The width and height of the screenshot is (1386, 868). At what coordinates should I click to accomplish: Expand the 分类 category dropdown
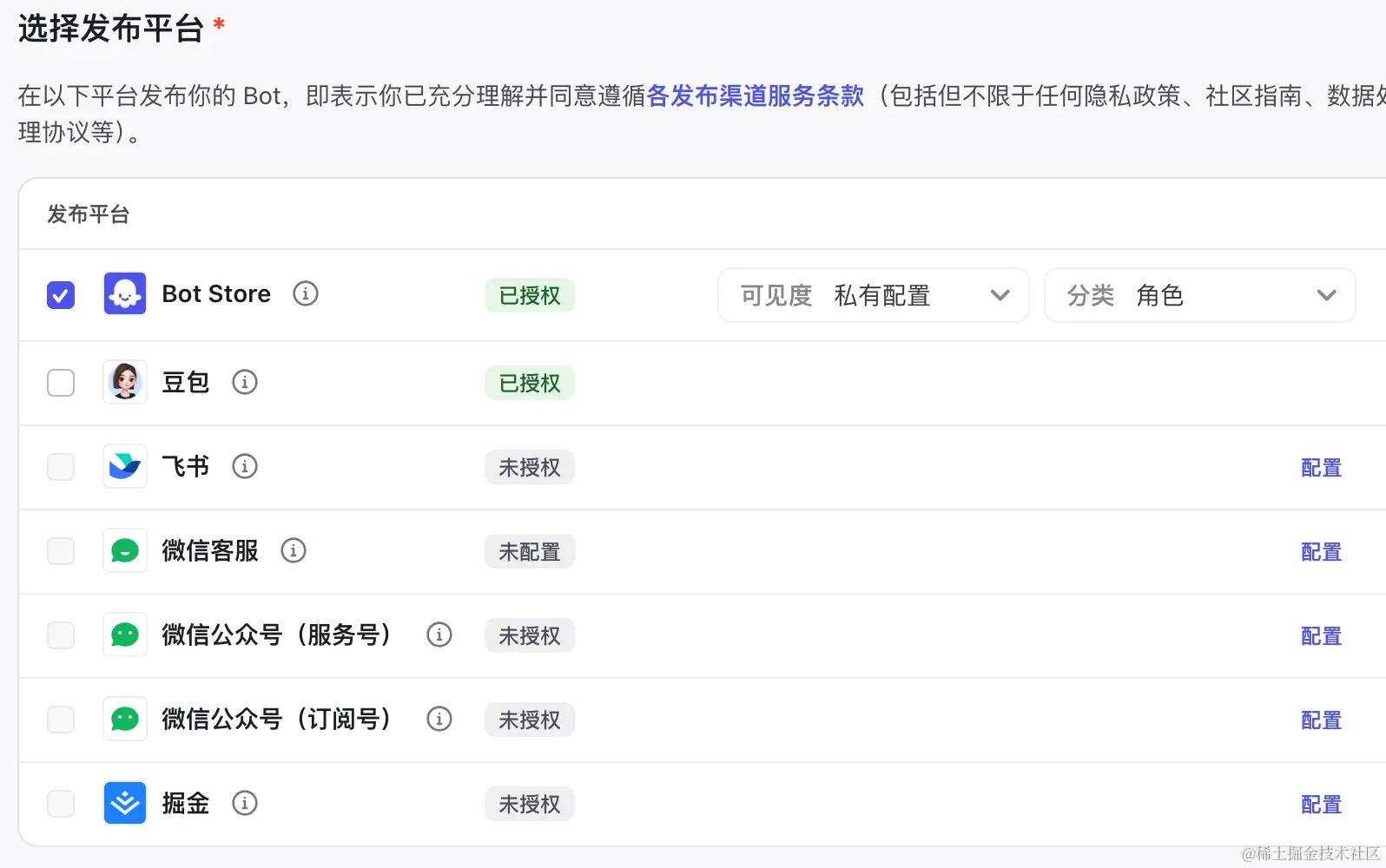coord(1199,295)
